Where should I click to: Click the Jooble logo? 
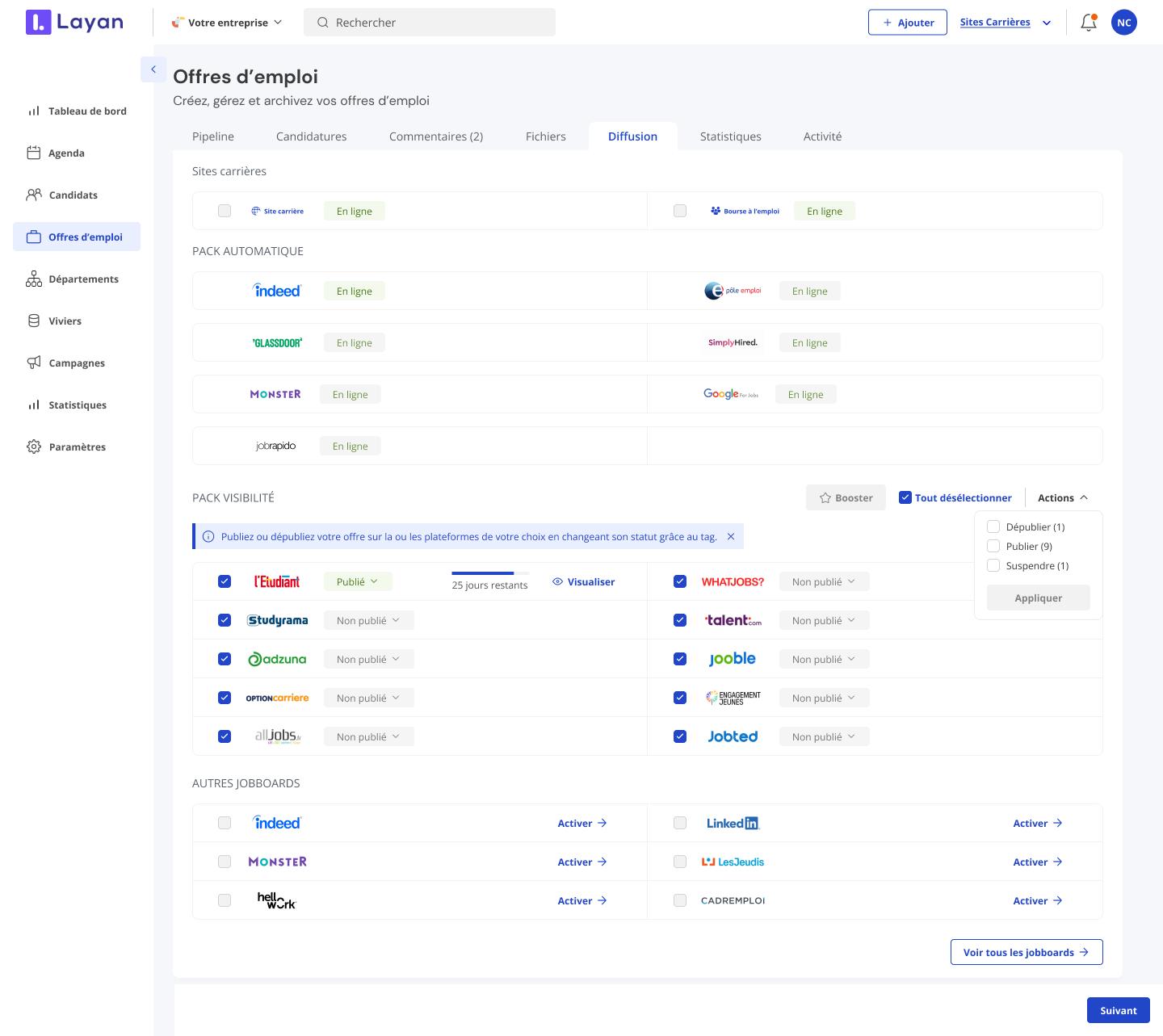tap(733, 659)
